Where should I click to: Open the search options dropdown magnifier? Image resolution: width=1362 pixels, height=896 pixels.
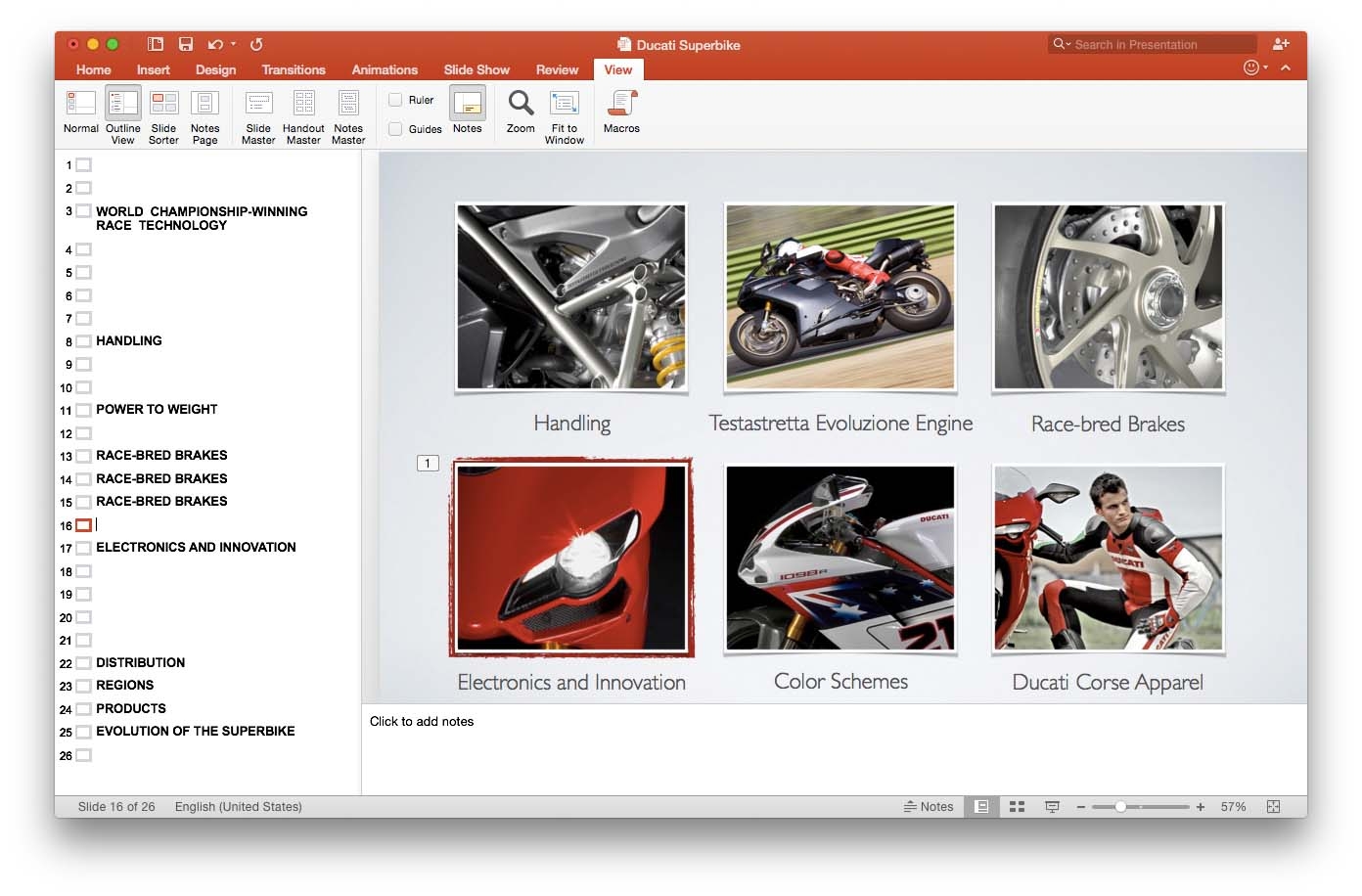click(x=1061, y=44)
